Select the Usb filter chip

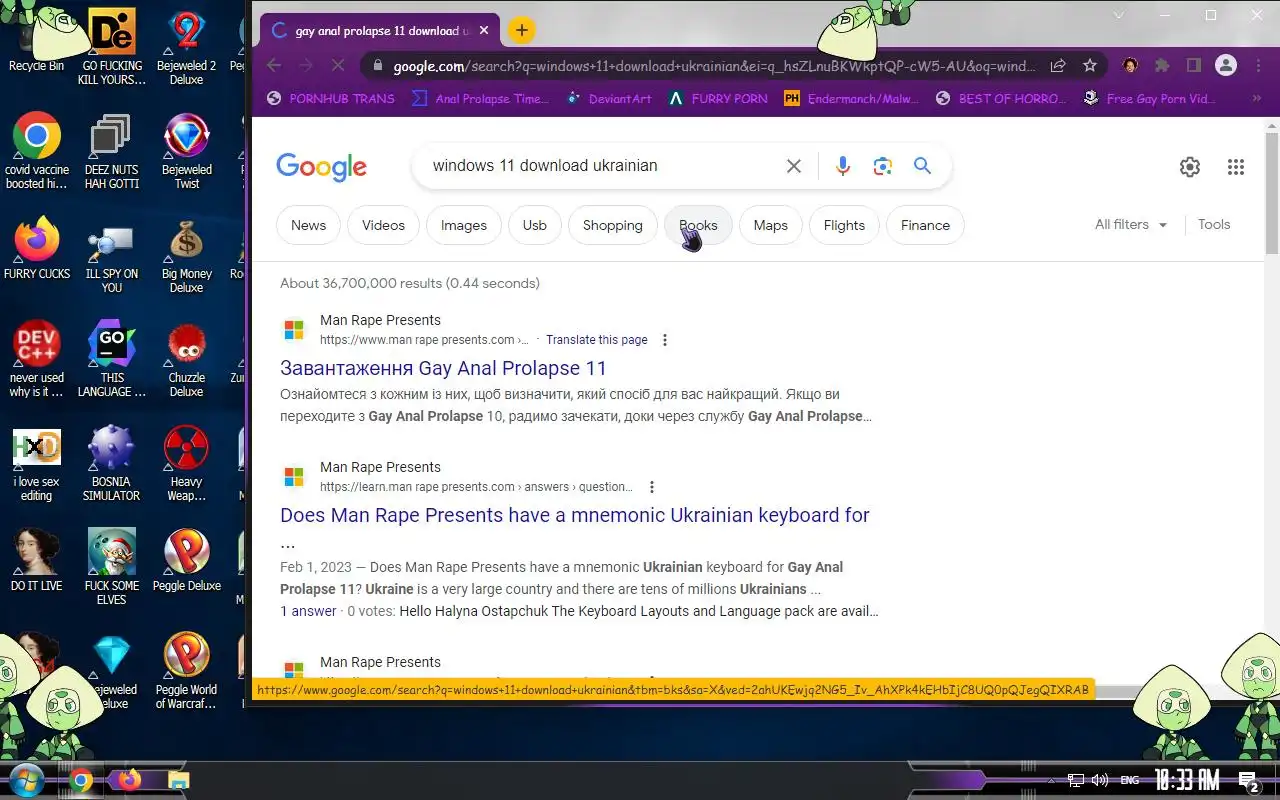tap(535, 225)
